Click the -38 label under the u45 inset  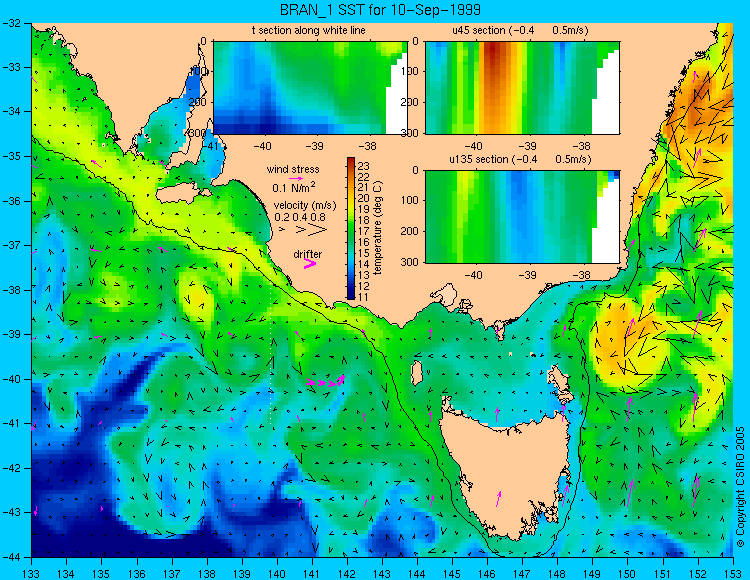pos(582,146)
